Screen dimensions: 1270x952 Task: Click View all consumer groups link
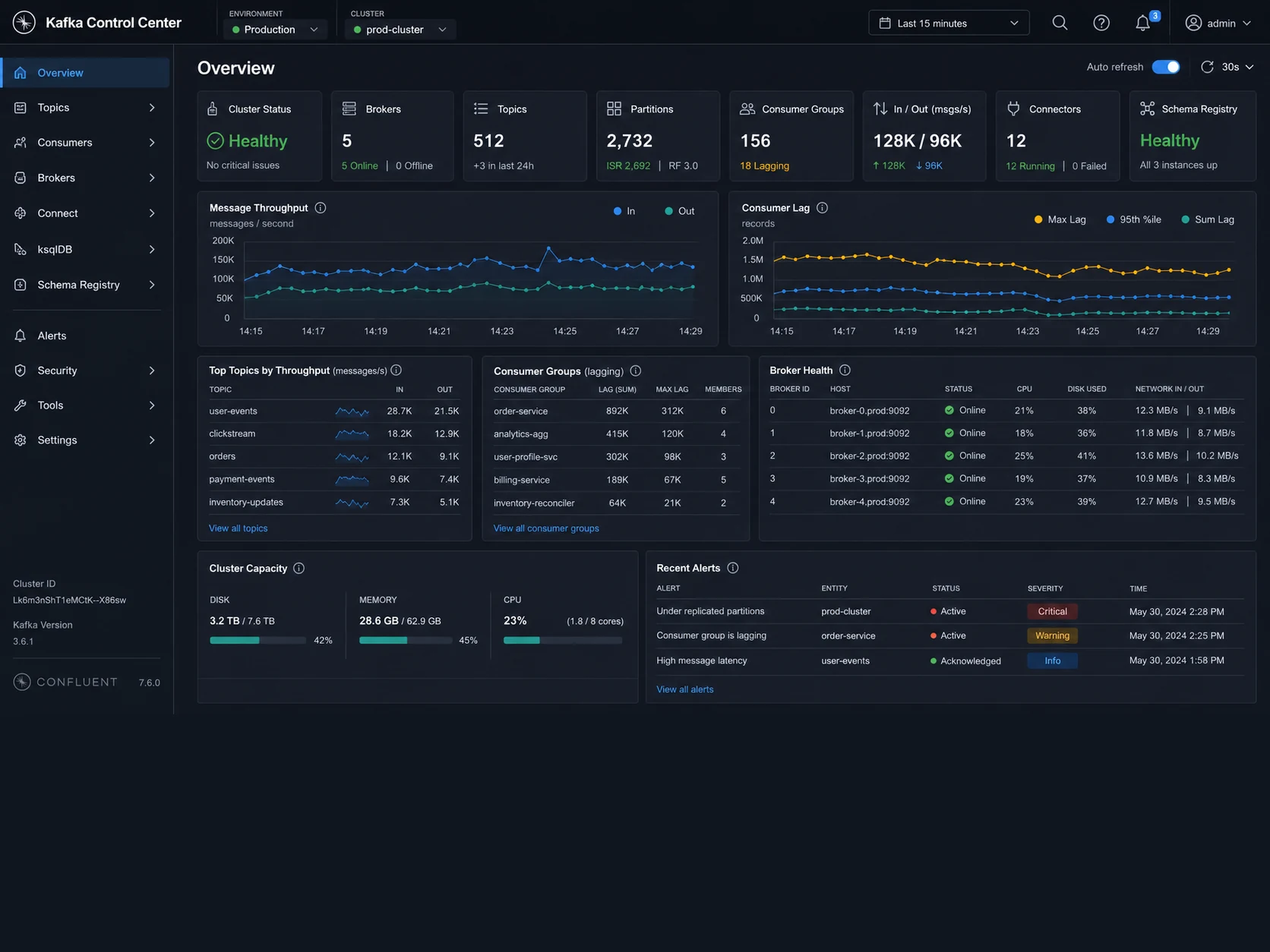point(546,528)
